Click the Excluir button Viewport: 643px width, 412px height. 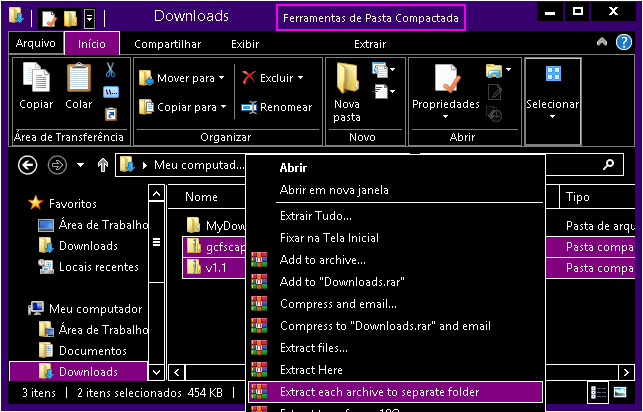click(272, 77)
